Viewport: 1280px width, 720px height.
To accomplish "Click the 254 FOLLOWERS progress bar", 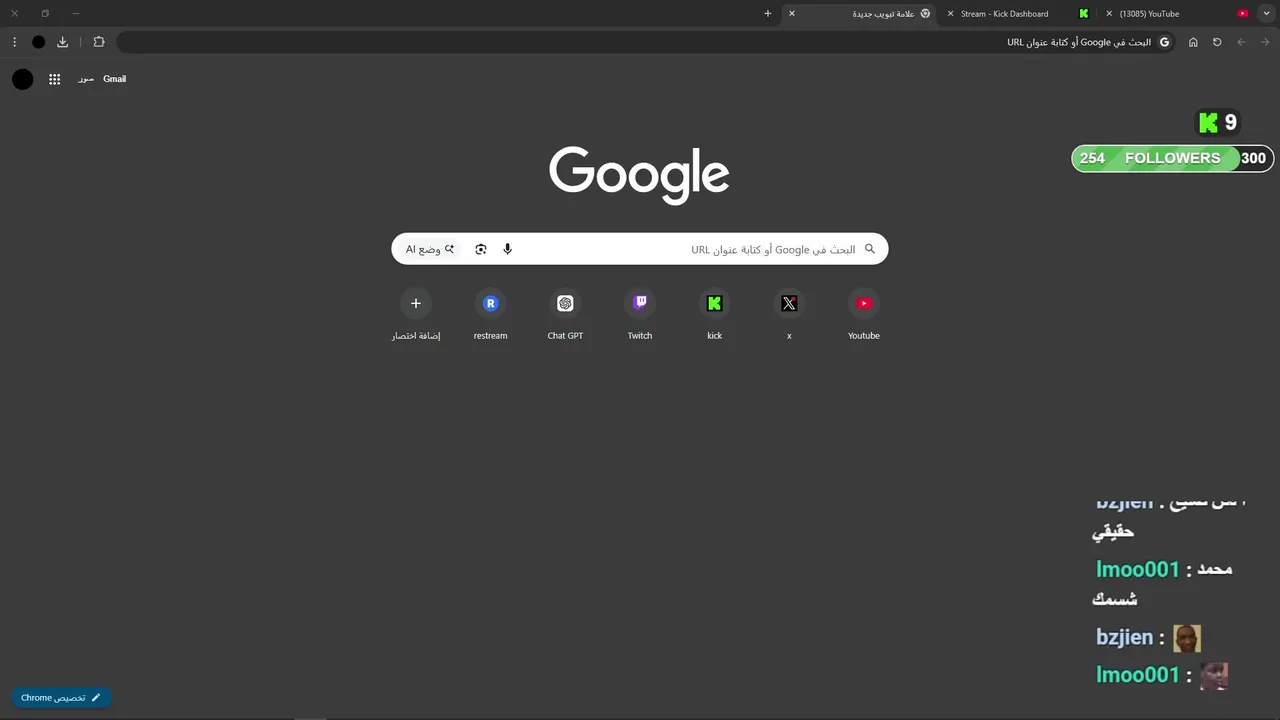I will tap(1172, 158).
